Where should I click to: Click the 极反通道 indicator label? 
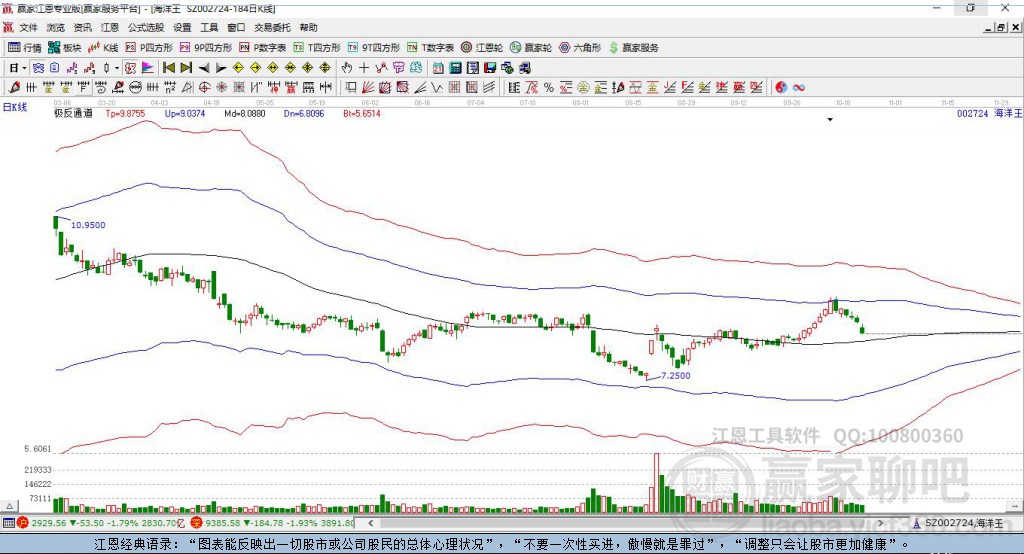73,114
